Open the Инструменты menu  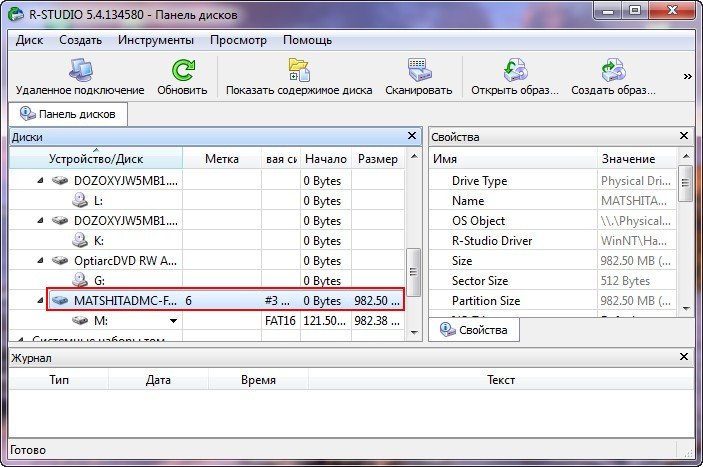point(156,40)
